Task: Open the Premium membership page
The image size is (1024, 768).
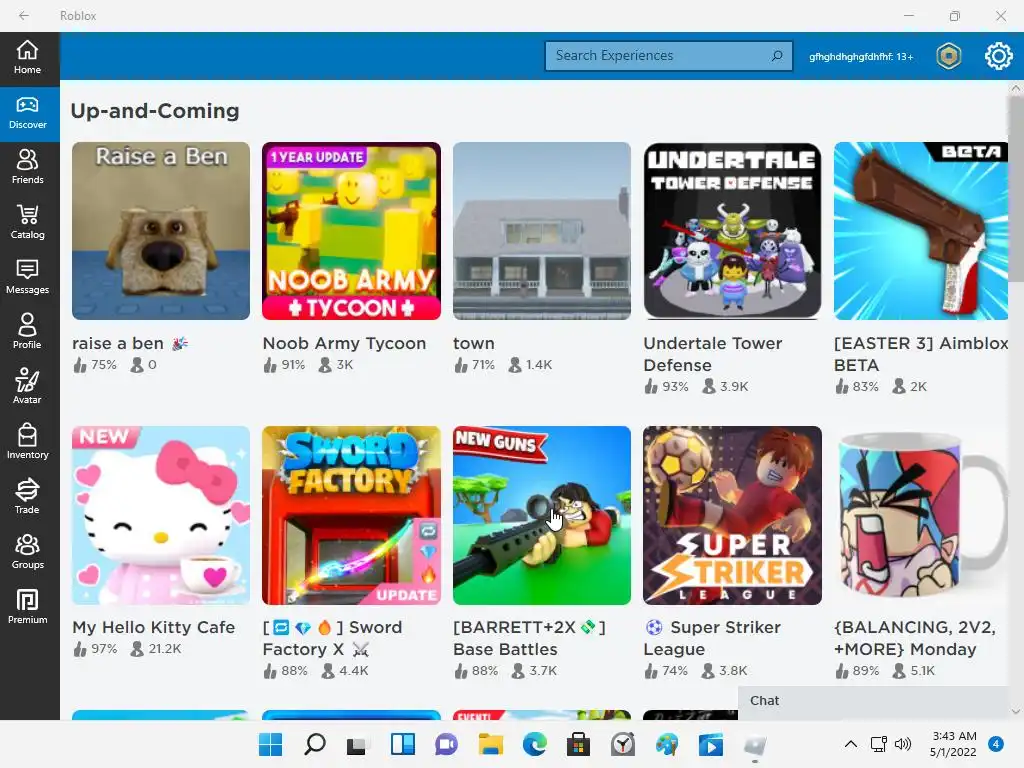Action: pos(27,607)
